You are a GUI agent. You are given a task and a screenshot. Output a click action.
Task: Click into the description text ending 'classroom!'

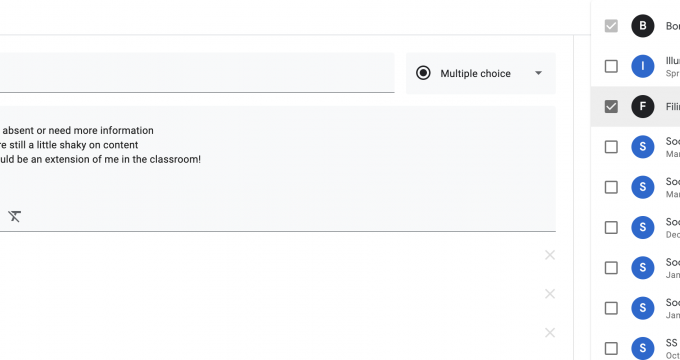(278, 168)
